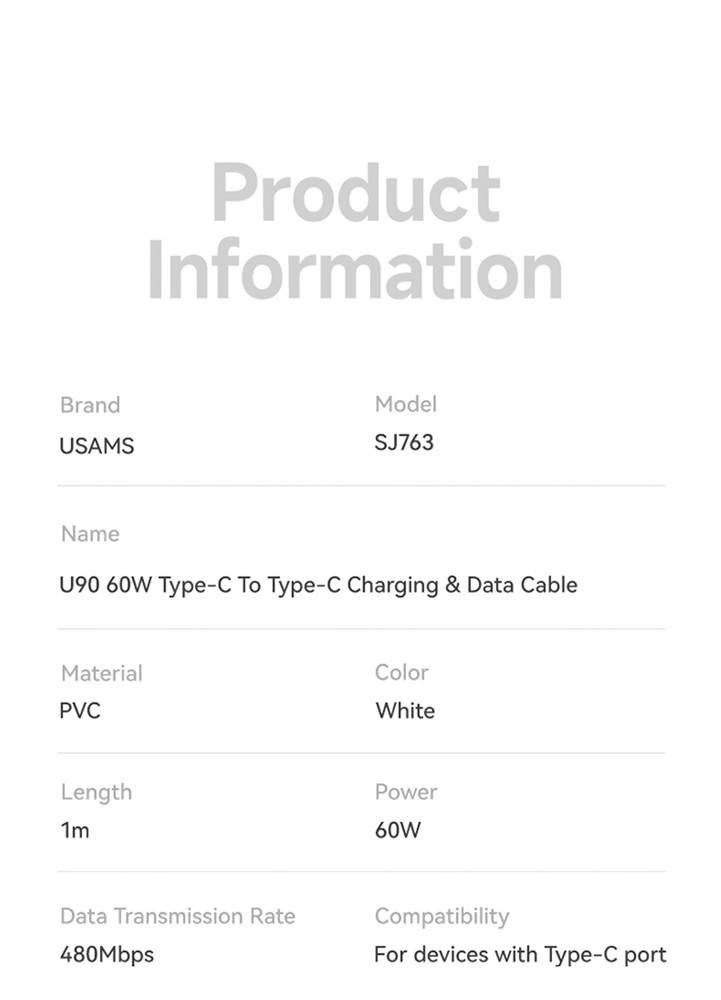Click the "Compatibility" label

tap(442, 916)
